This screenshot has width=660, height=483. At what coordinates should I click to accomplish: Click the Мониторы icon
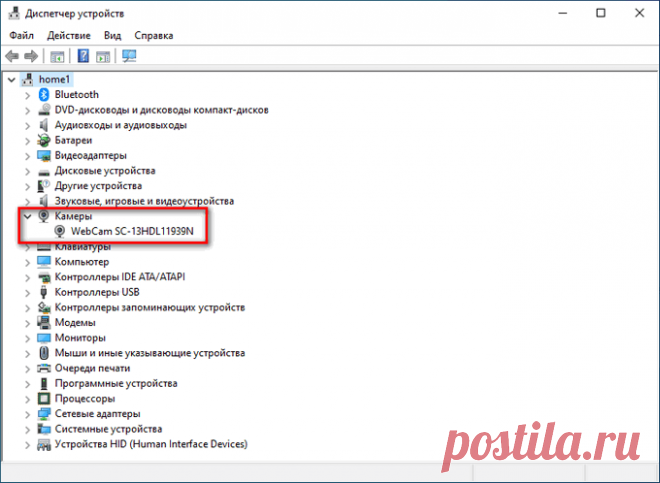(x=44, y=338)
